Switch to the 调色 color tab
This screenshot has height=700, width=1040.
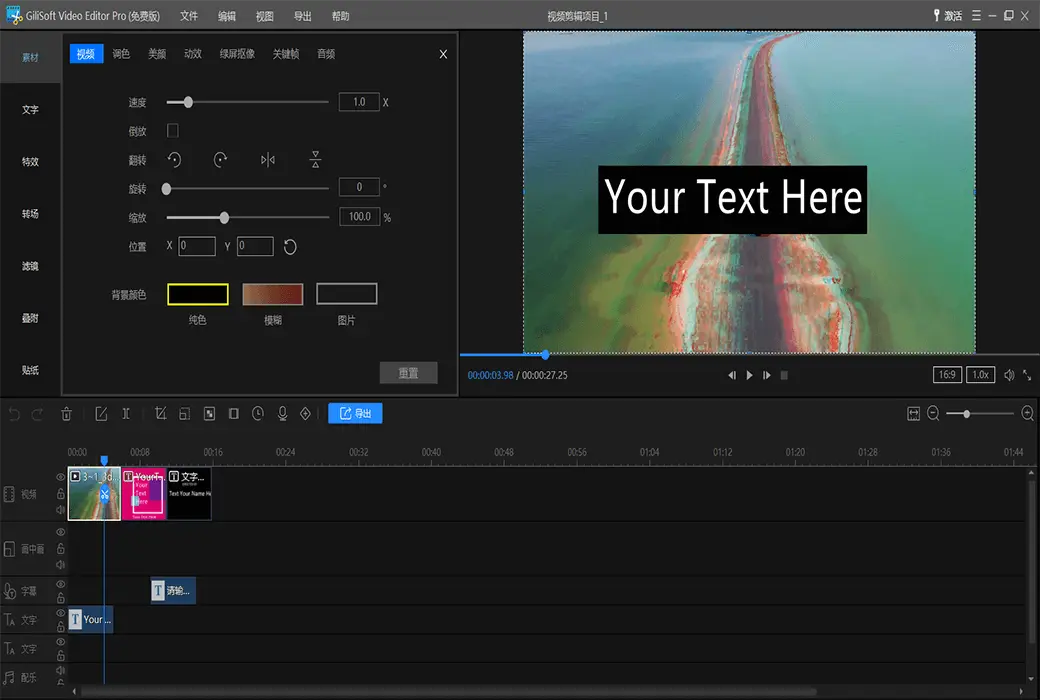point(121,54)
